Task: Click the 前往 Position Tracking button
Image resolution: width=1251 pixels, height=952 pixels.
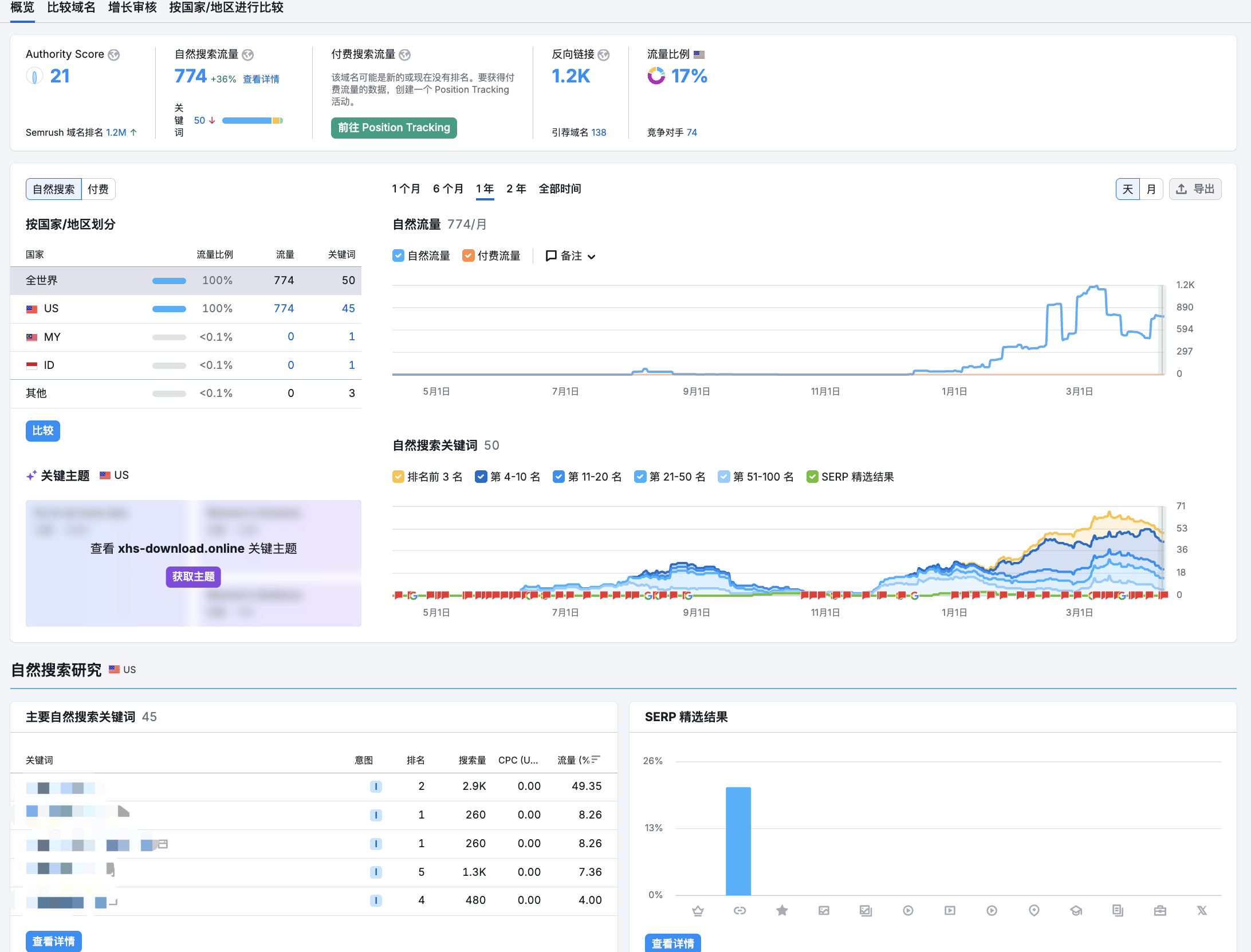Action: pyautogui.click(x=394, y=128)
